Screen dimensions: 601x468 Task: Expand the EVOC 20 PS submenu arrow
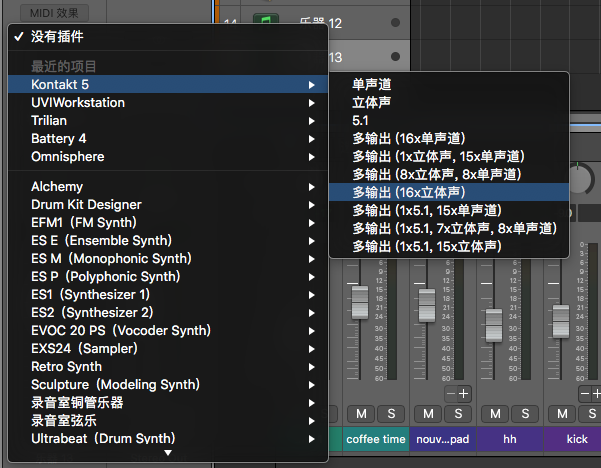(x=312, y=331)
